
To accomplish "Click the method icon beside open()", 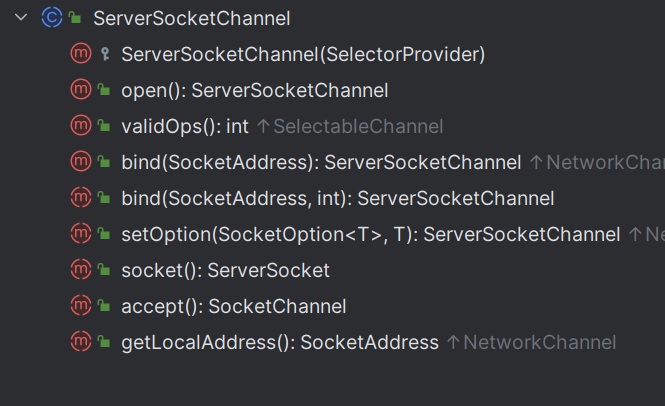I will (x=81, y=90).
